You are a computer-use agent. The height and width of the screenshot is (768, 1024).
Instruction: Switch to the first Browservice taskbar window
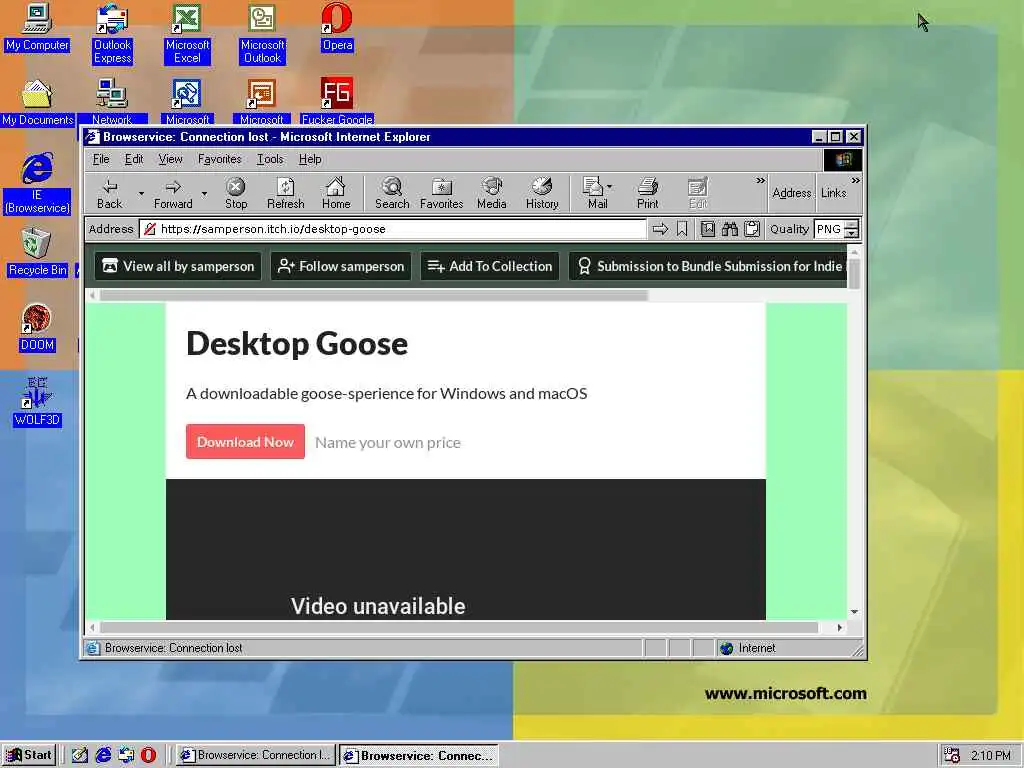pos(255,755)
